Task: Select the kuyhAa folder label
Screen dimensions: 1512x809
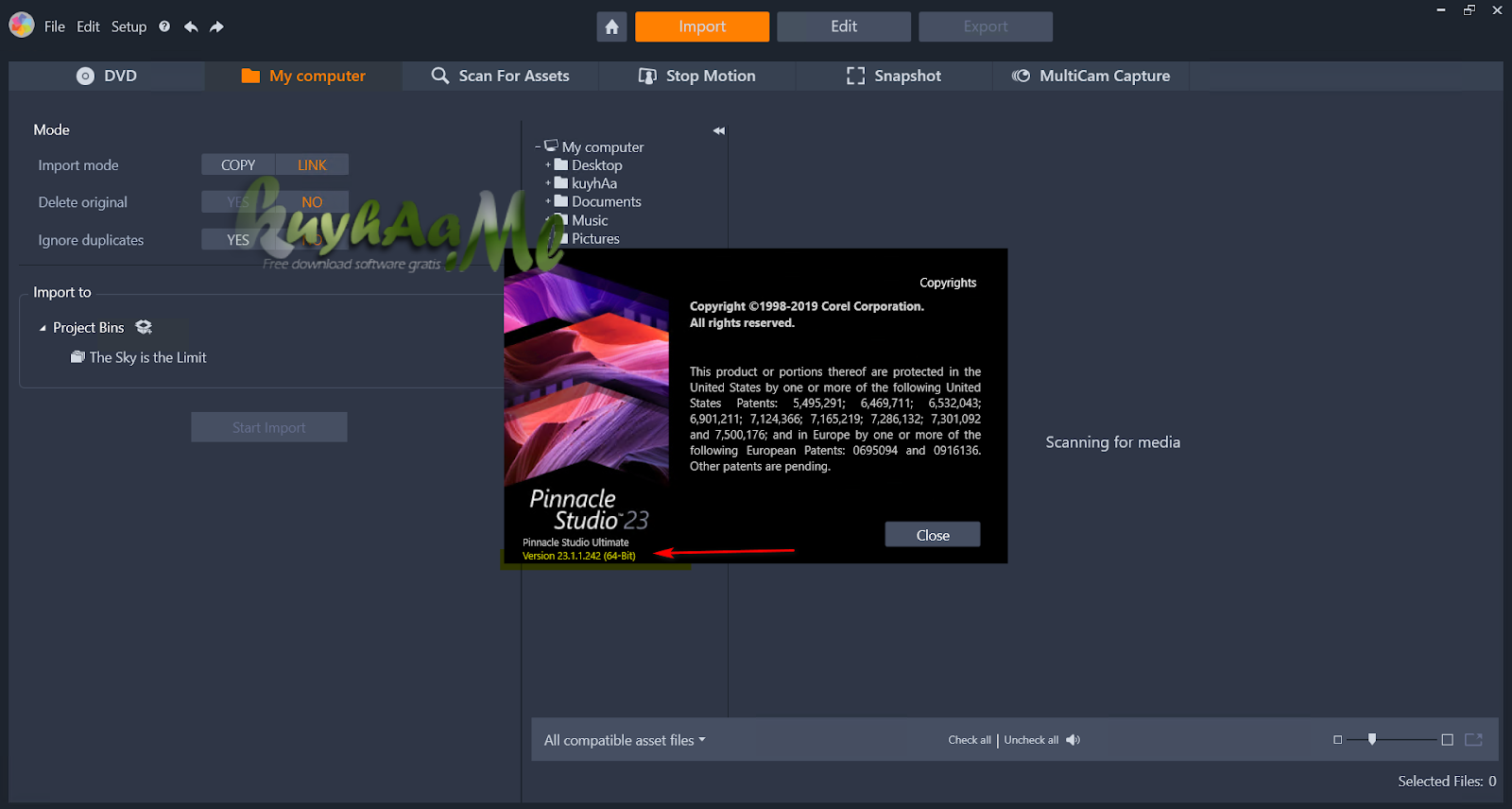Action: click(x=593, y=183)
